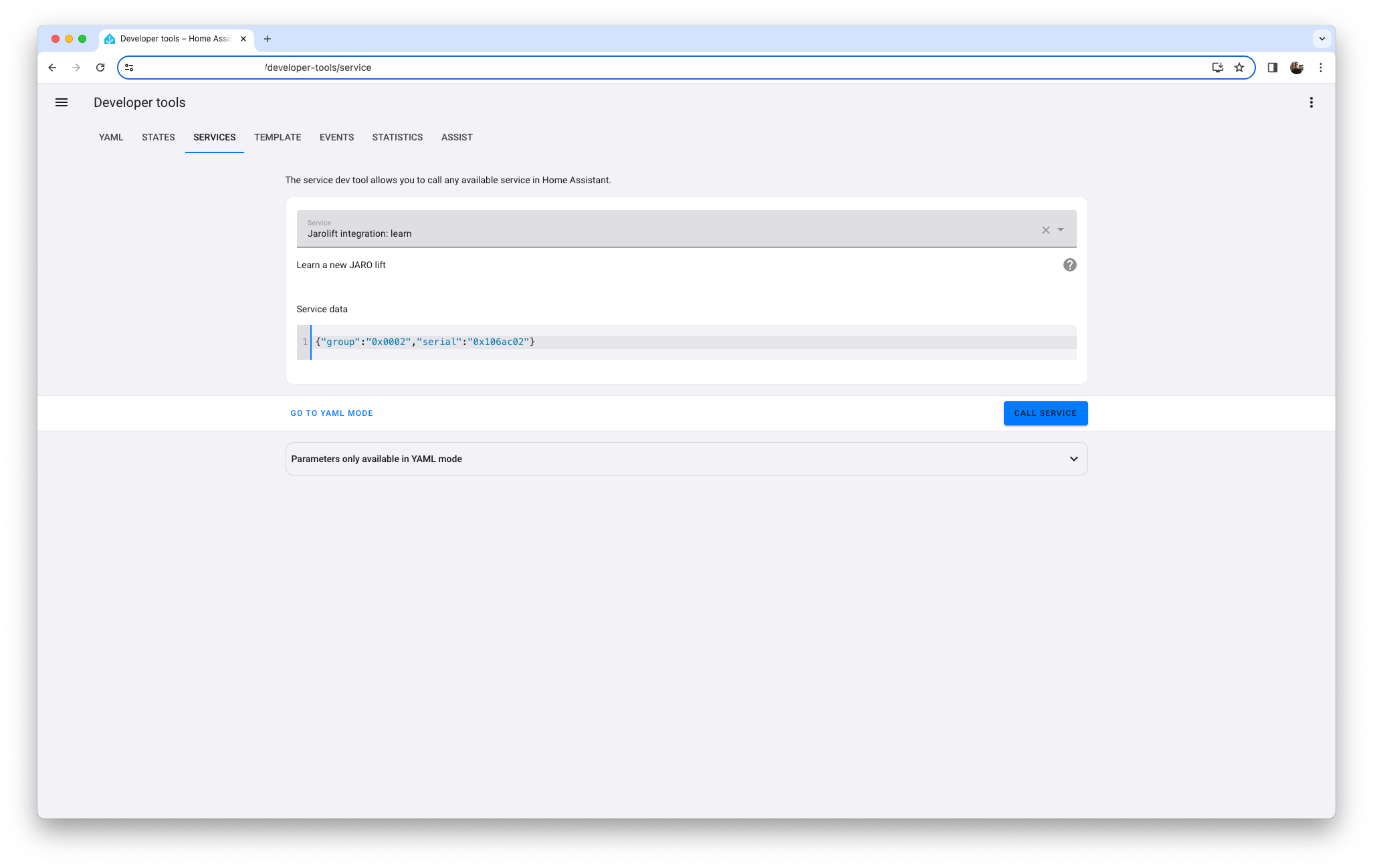The height and width of the screenshot is (868, 1373).
Task: Open the Service dropdown arrow
Action: 1061,230
